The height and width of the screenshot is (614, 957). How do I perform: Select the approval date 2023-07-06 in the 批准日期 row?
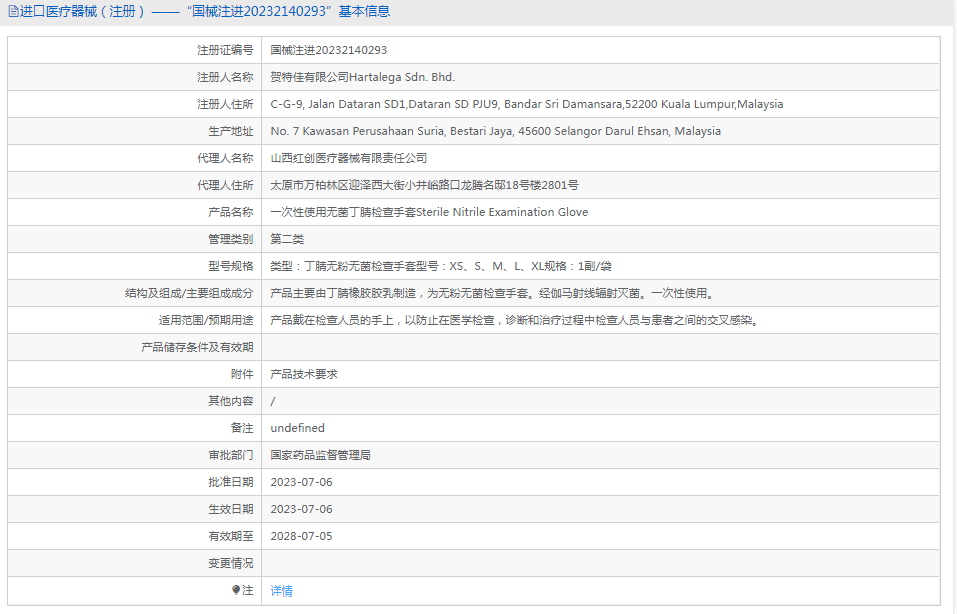[x=302, y=482]
